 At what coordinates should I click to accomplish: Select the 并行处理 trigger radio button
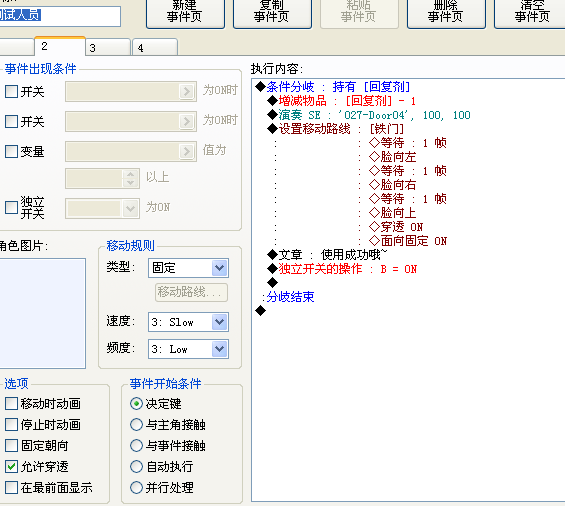136,487
